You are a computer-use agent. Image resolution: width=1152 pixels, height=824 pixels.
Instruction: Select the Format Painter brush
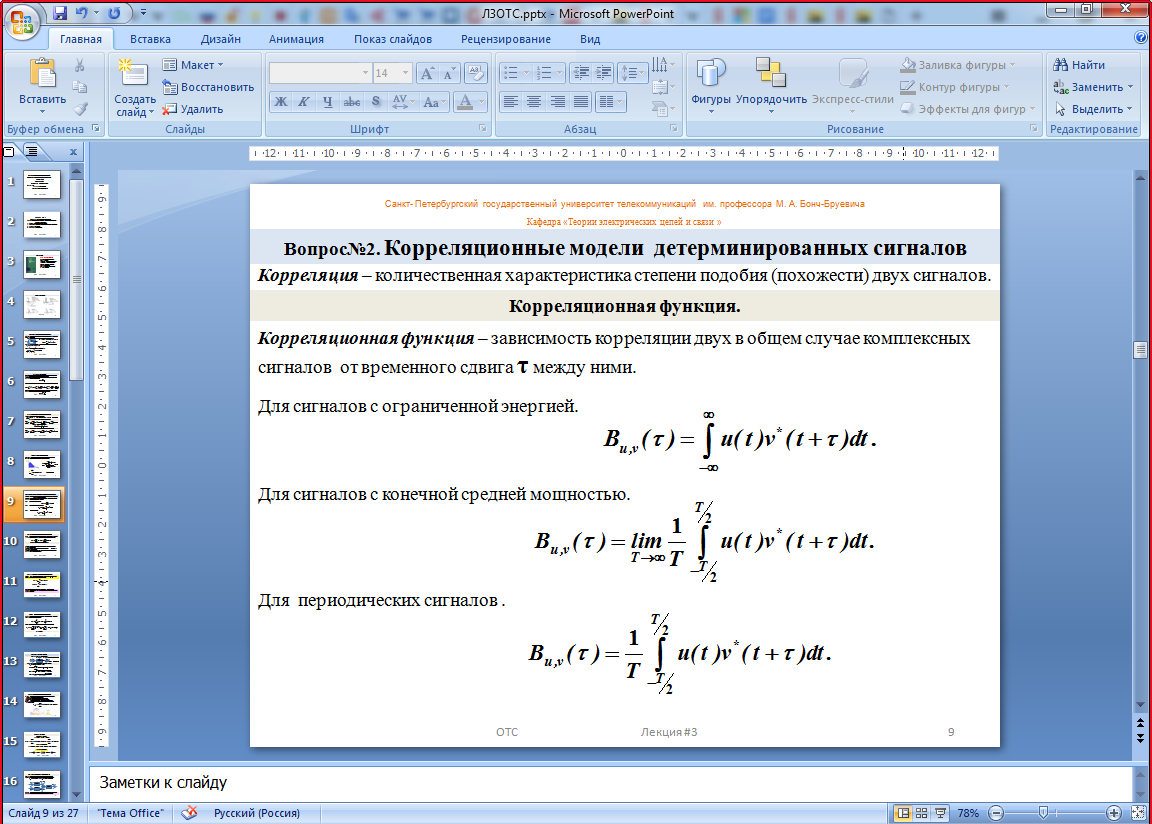(x=80, y=109)
